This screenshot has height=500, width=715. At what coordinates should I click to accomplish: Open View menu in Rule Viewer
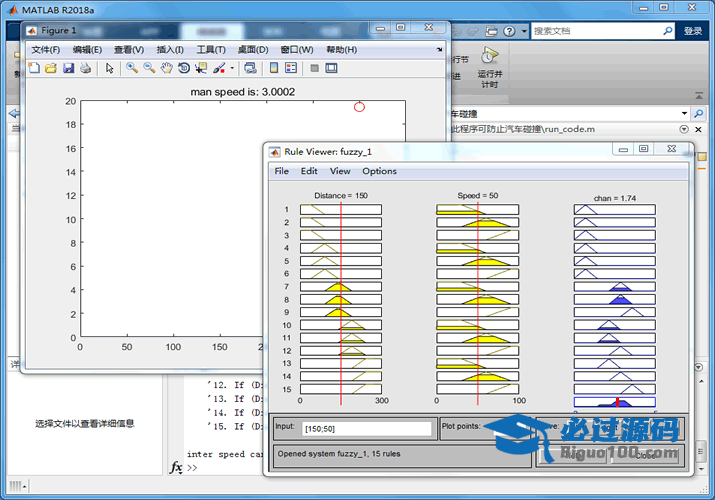click(x=340, y=171)
